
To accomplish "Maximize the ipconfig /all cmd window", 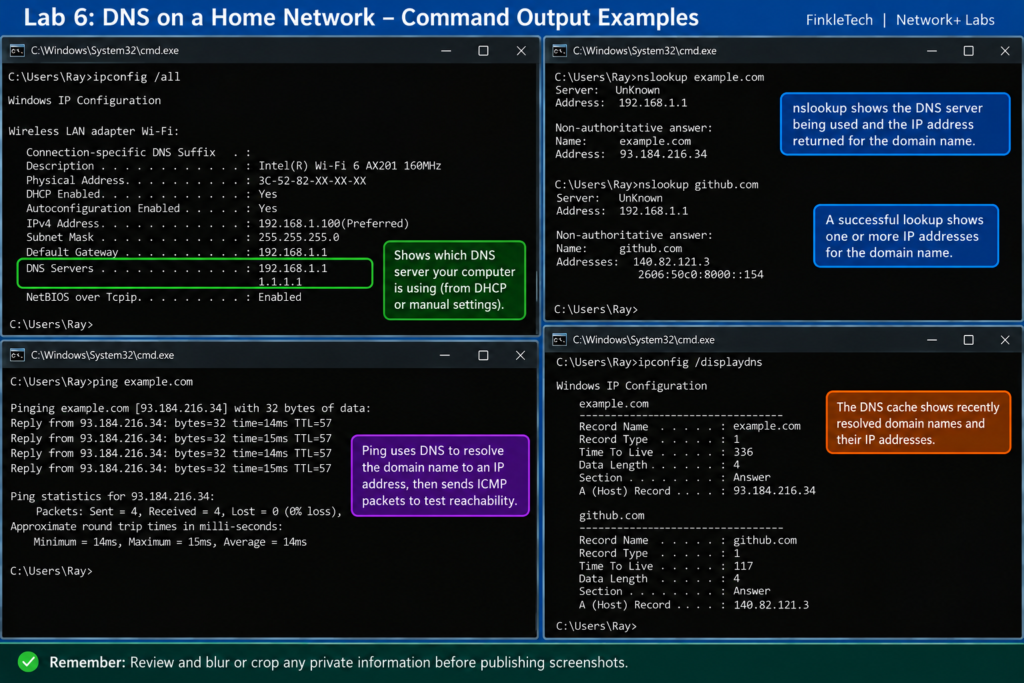I will [x=483, y=50].
